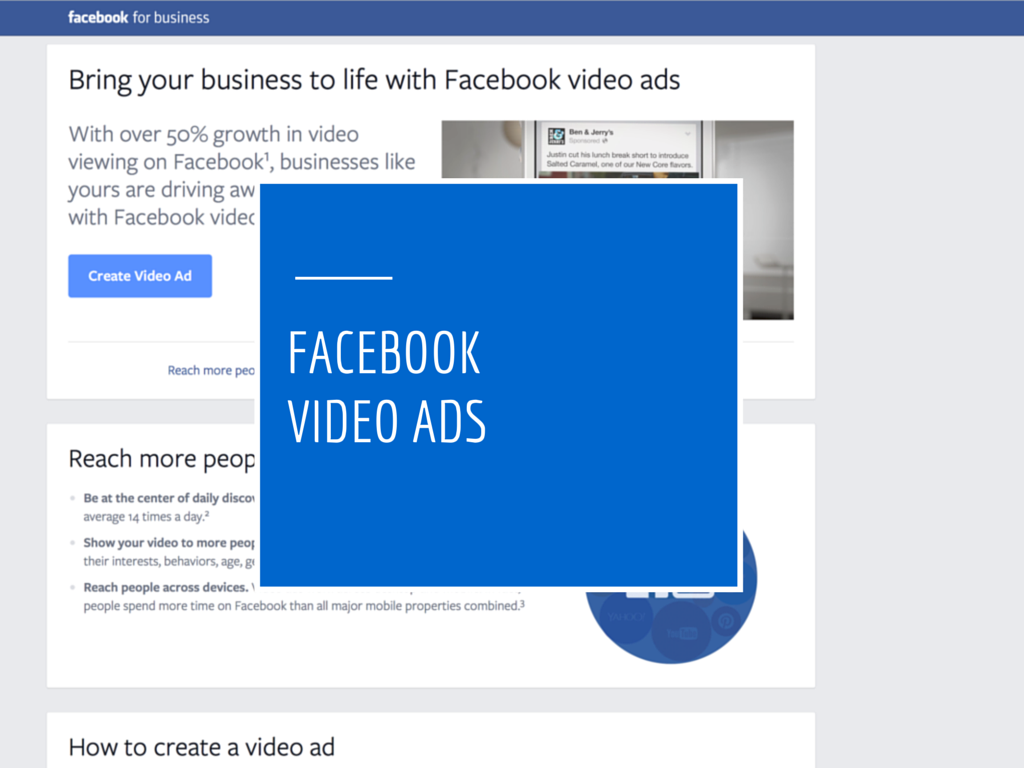Click the heading 'How to create a video ad'
The width and height of the screenshot is (1024, 768).
(x=201, y=747)
